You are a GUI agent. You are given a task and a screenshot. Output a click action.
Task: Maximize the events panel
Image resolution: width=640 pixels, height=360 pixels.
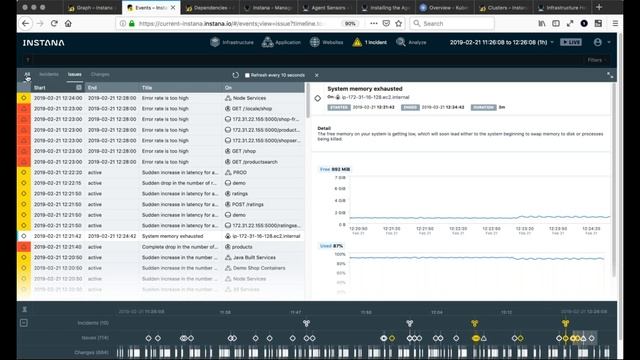610,75
